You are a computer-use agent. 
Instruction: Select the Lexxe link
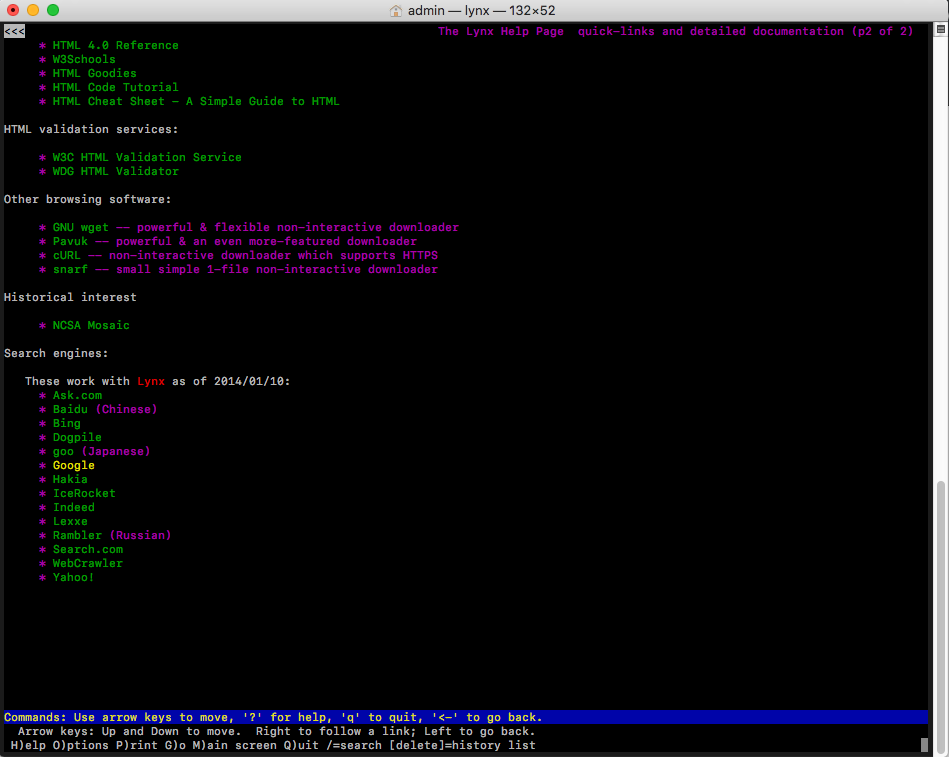coord(70,521)
